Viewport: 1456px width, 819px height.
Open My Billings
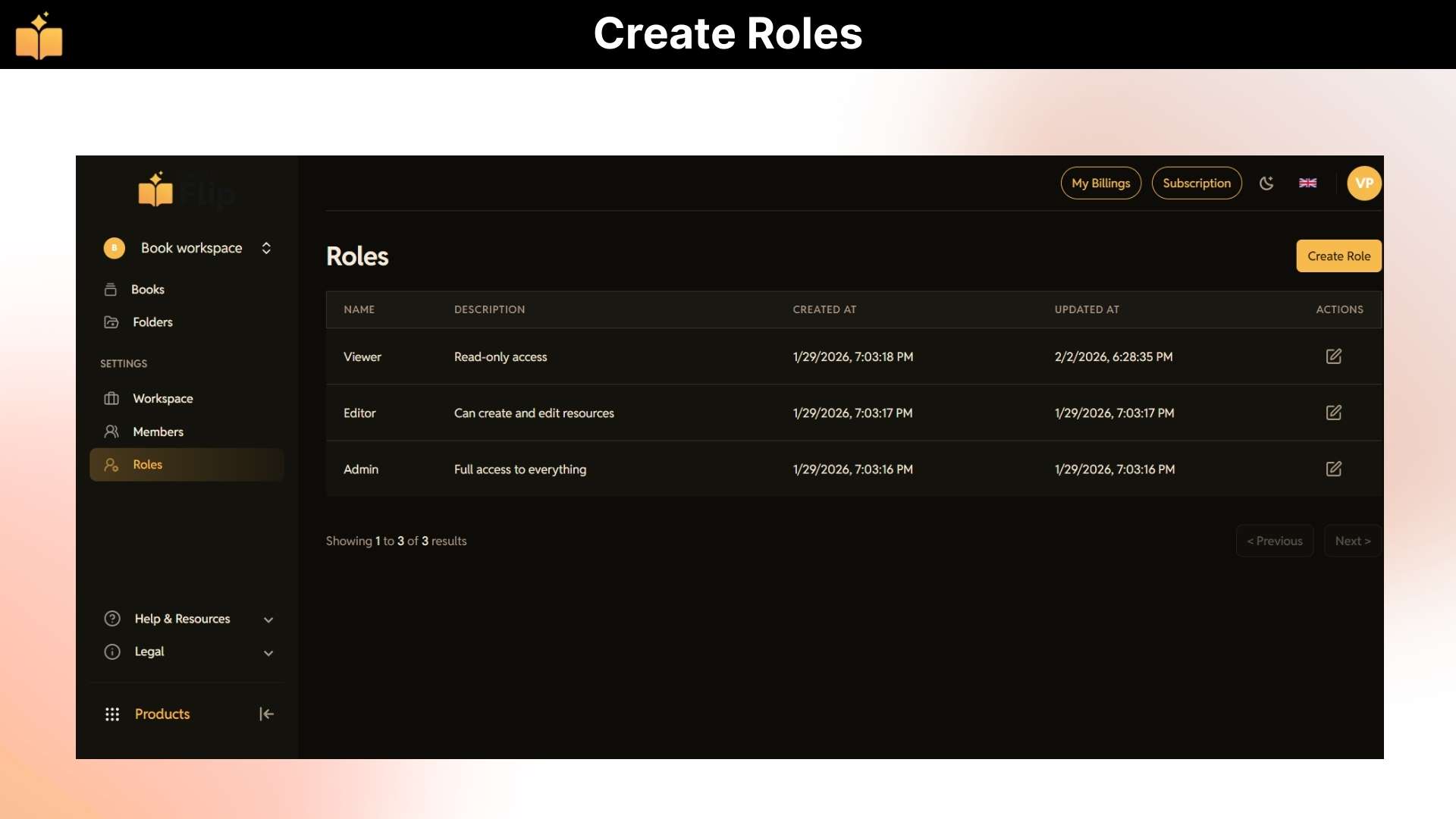(1100, 184)
